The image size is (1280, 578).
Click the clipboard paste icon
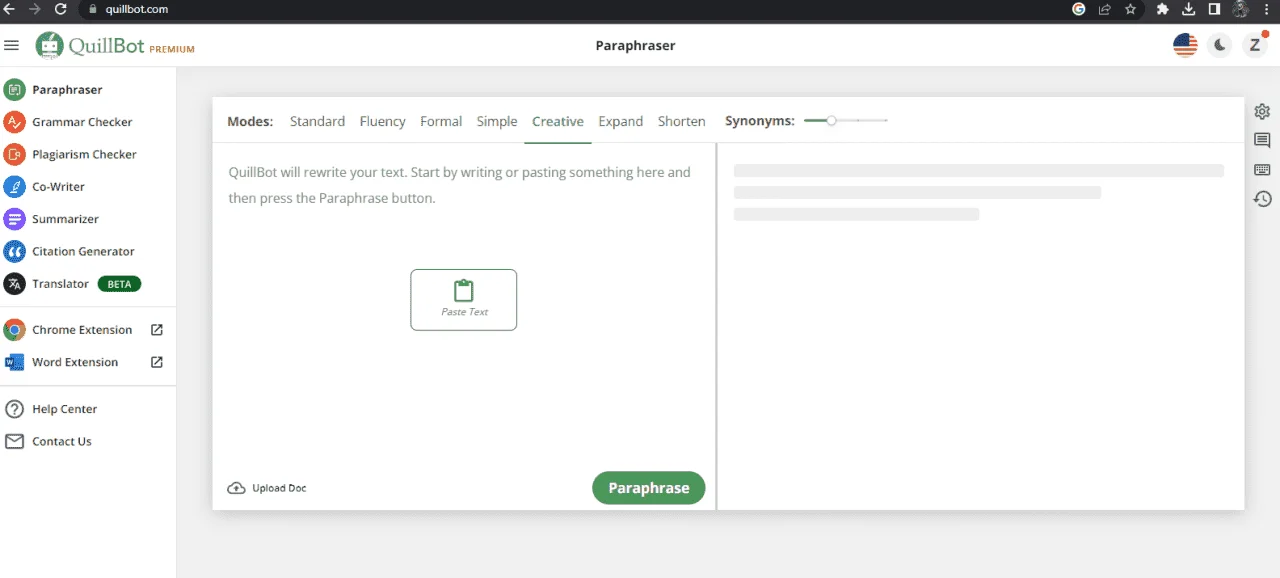pos(464,291)
